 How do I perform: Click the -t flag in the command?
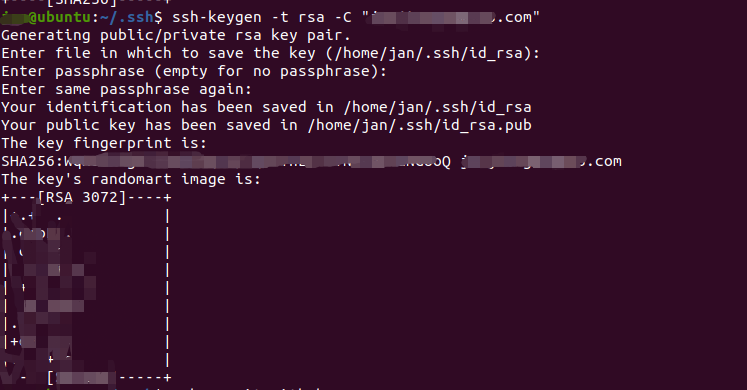click(280, 18)
